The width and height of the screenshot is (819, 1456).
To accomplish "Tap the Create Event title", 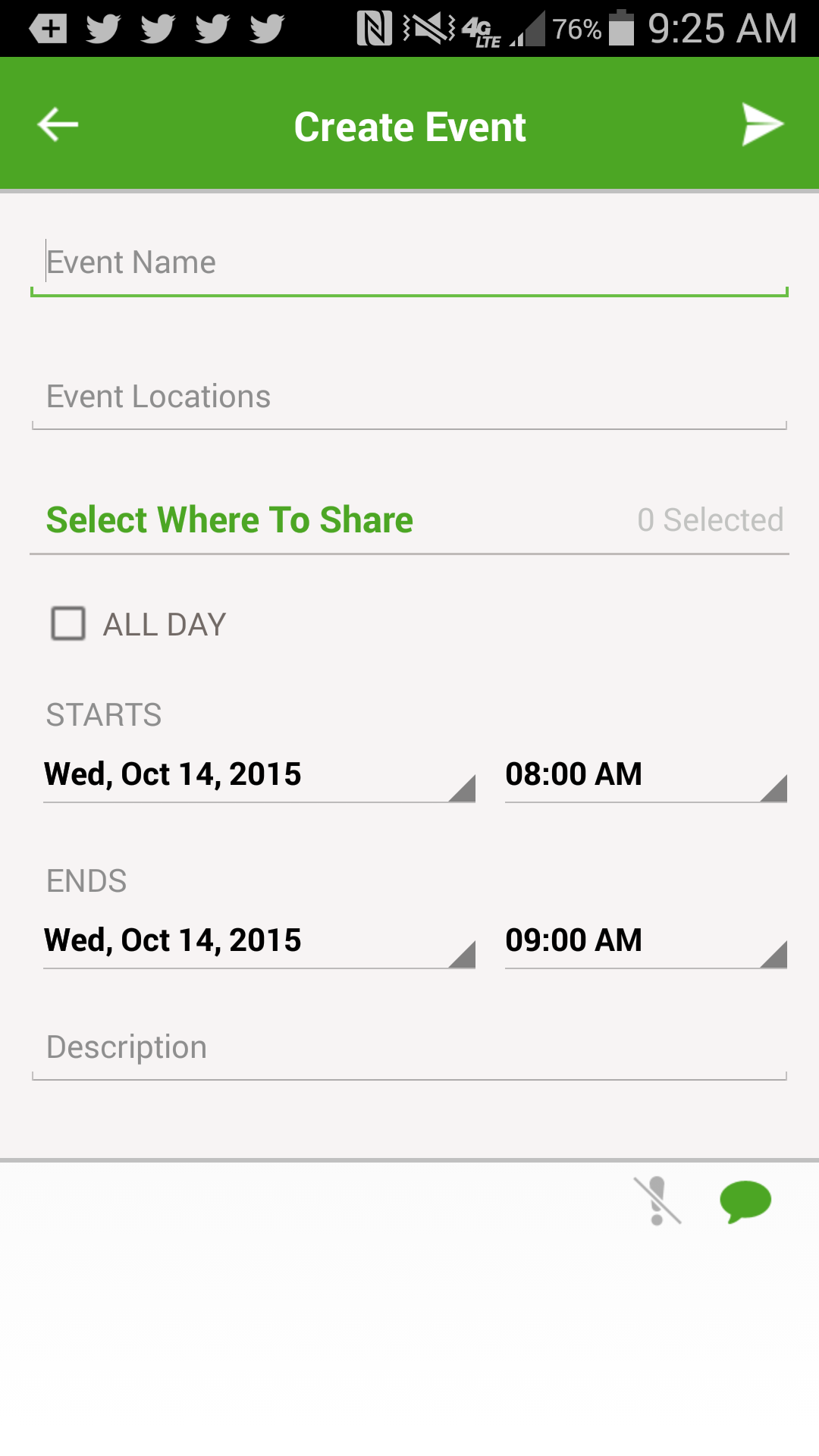I will click(x=409, y=127).
